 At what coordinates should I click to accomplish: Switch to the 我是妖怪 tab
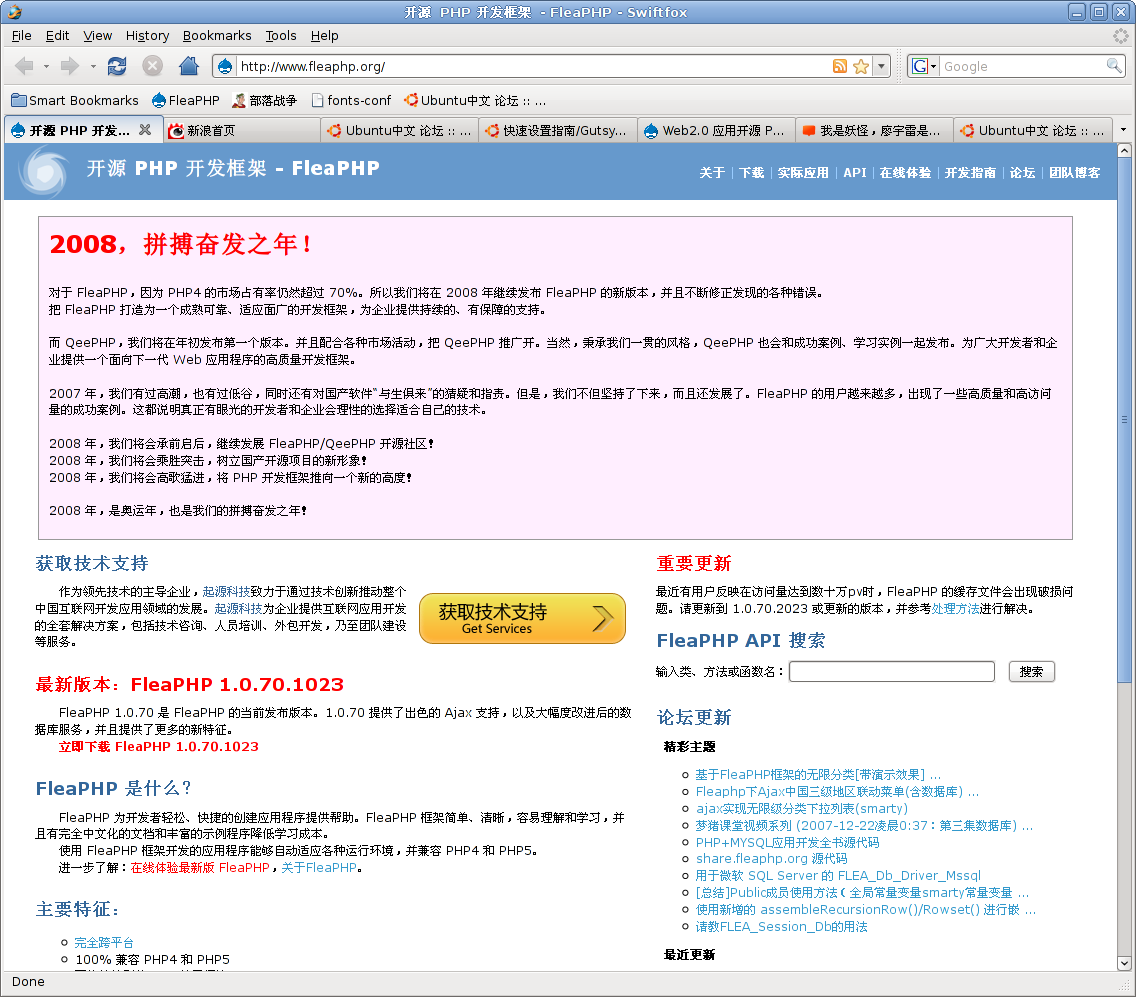tap(874, 130)
